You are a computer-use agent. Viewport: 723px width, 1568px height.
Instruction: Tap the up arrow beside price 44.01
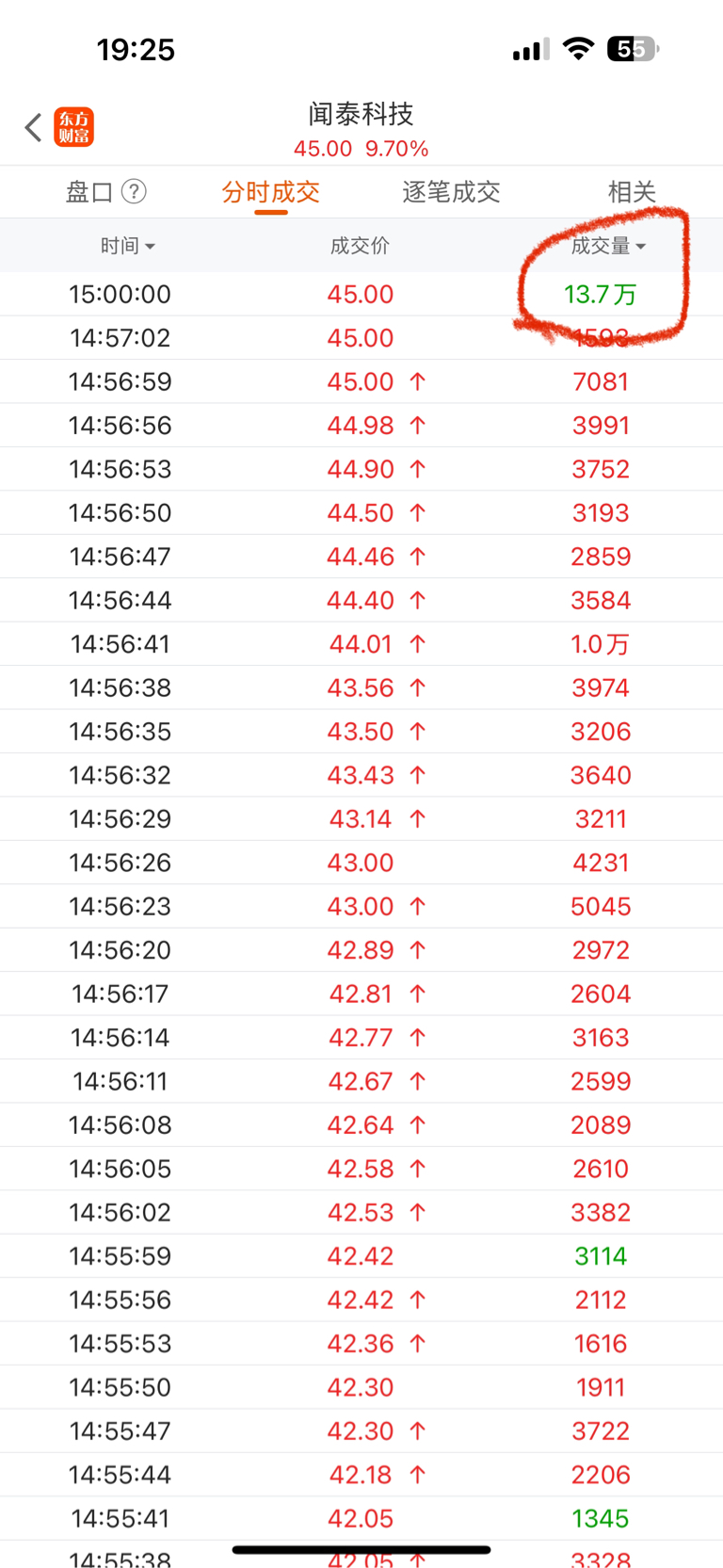coord(418,644)
